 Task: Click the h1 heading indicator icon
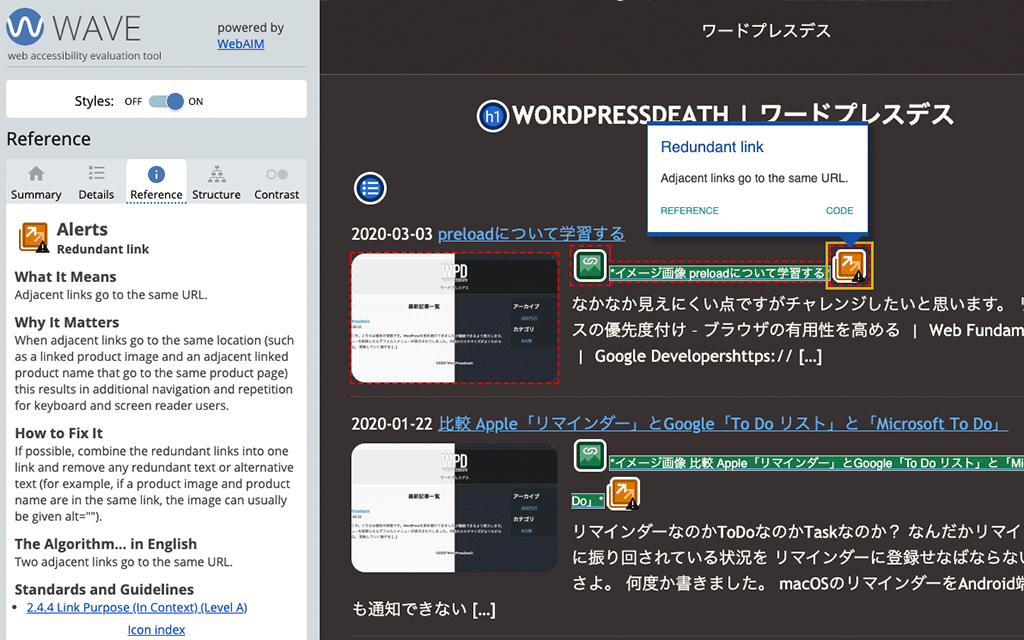pos(492,116)
